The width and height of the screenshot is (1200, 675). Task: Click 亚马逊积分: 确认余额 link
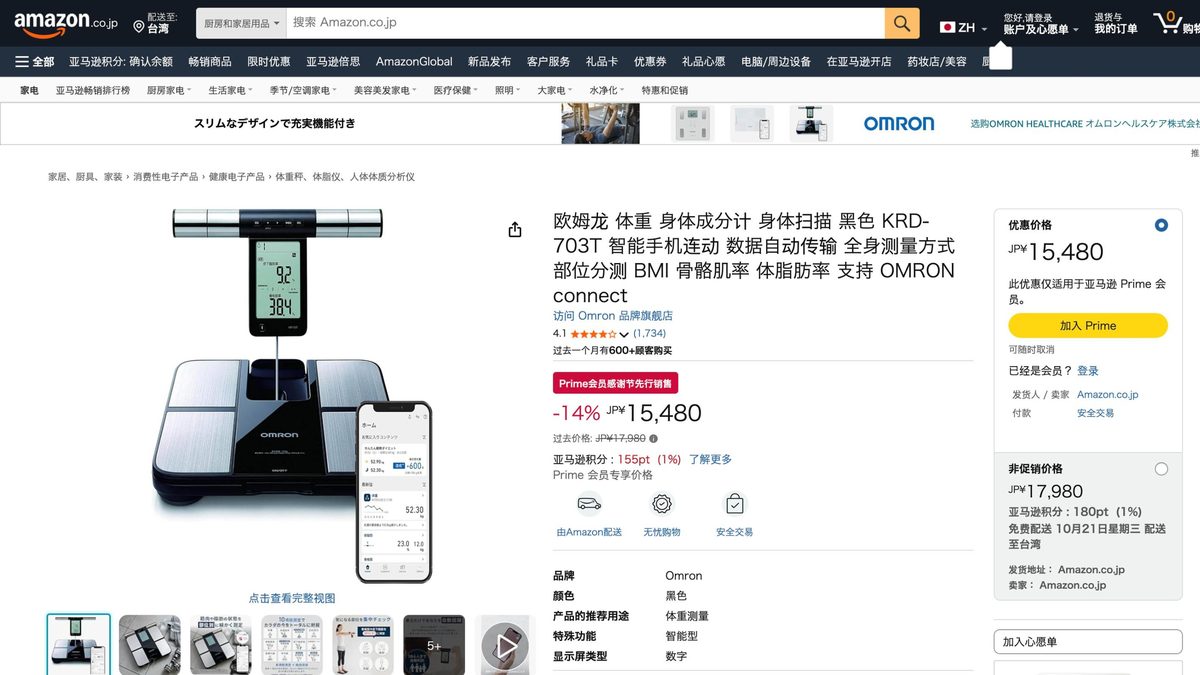click(121, 61)
